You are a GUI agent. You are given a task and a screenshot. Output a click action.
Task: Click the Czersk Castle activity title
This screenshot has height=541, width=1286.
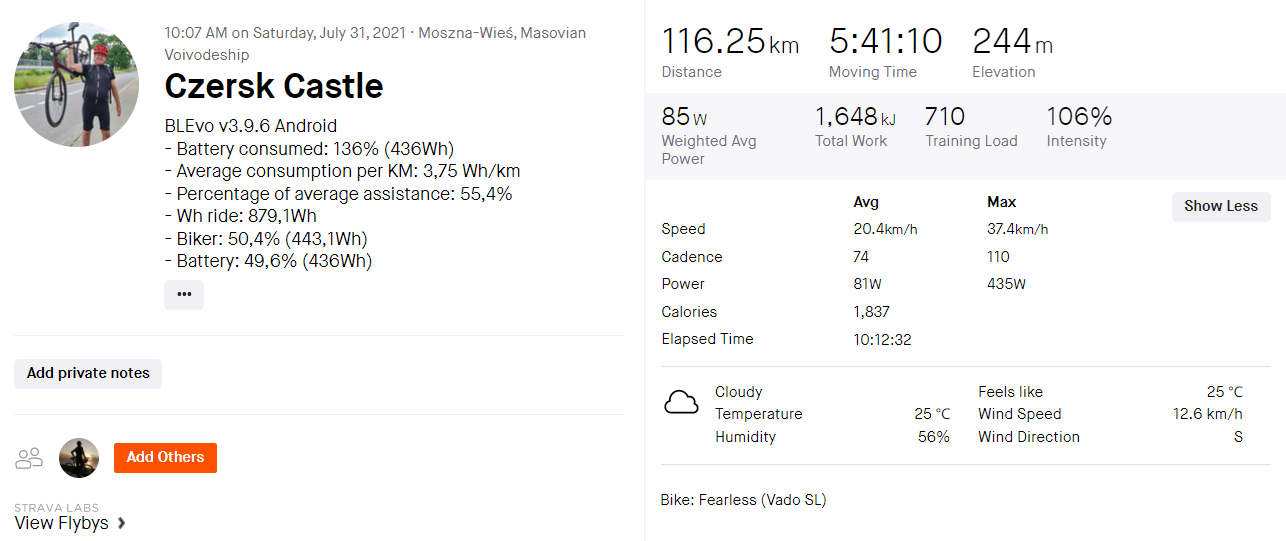(273, 86)
